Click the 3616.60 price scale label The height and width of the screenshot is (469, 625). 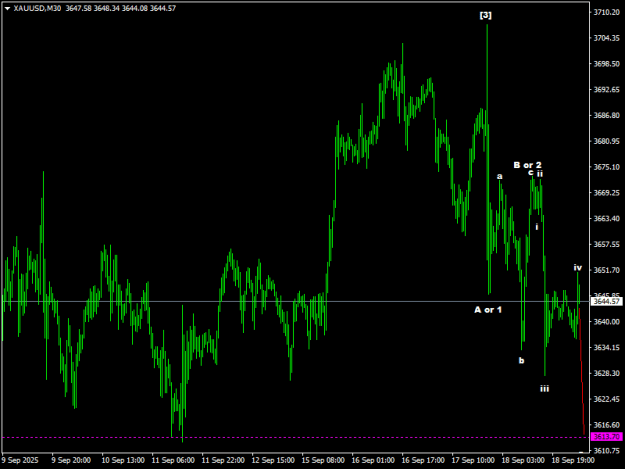(x=607, y=425)
